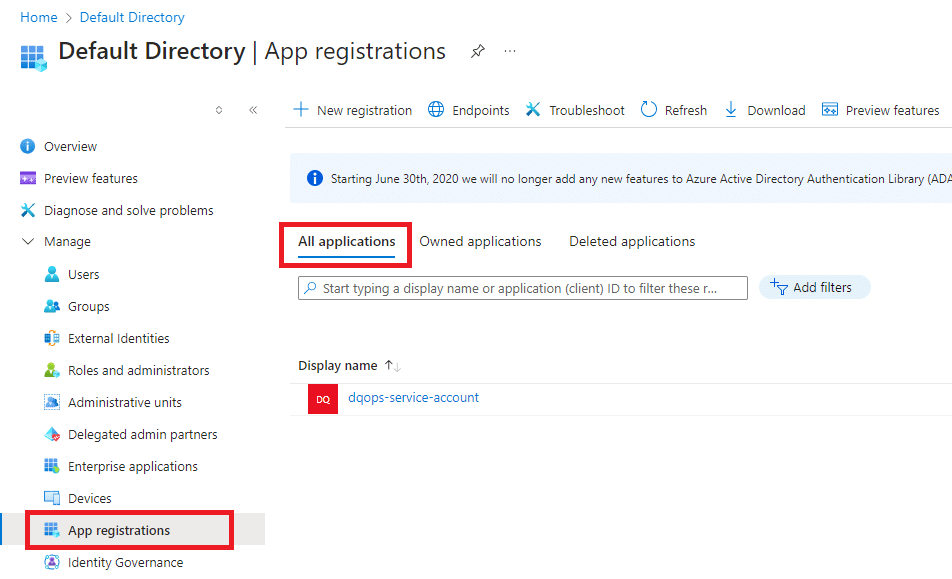This screenshot has height=579, width=952.
Task: Click the Delegated admin partners icon
Action: (x=52, y=434)
